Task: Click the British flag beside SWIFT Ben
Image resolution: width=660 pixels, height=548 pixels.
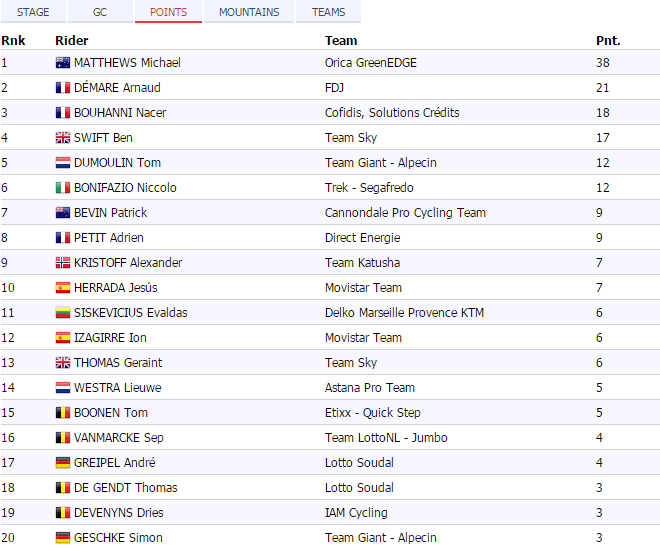Action: click(x=63, y=138)
